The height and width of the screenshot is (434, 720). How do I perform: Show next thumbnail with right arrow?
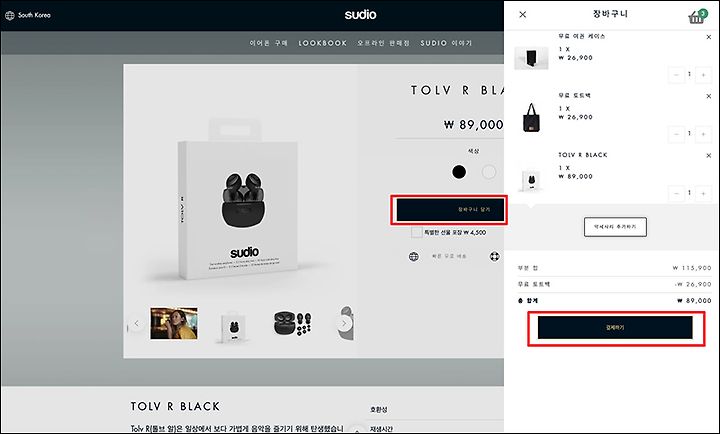(x=344, y=324)
